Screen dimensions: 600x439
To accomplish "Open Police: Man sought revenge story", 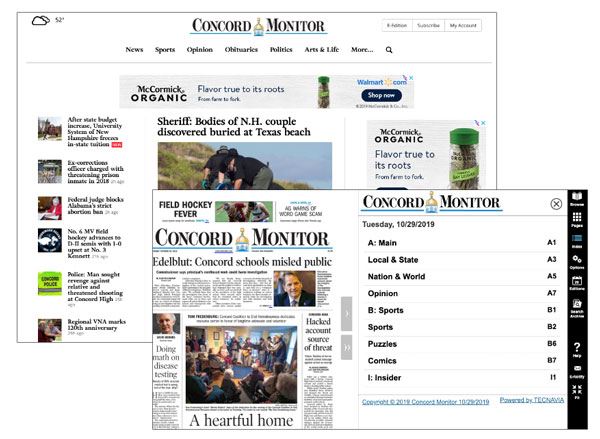I will [95, 289].
